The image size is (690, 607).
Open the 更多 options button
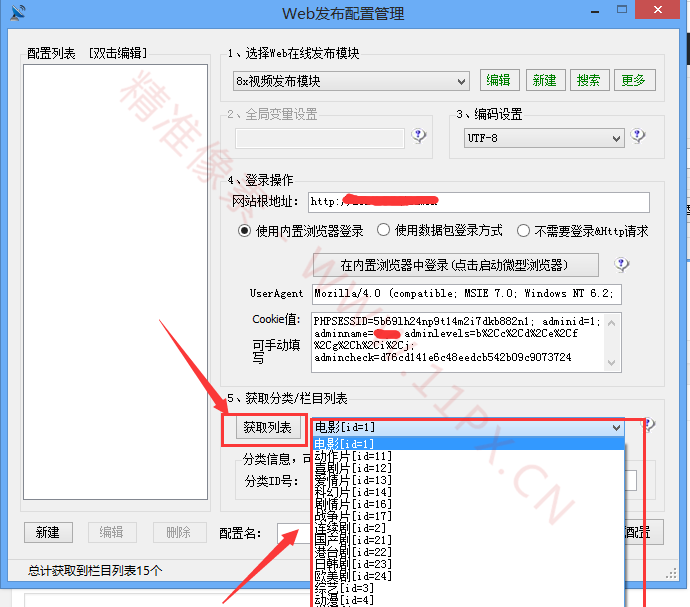[x=633, y=81]
